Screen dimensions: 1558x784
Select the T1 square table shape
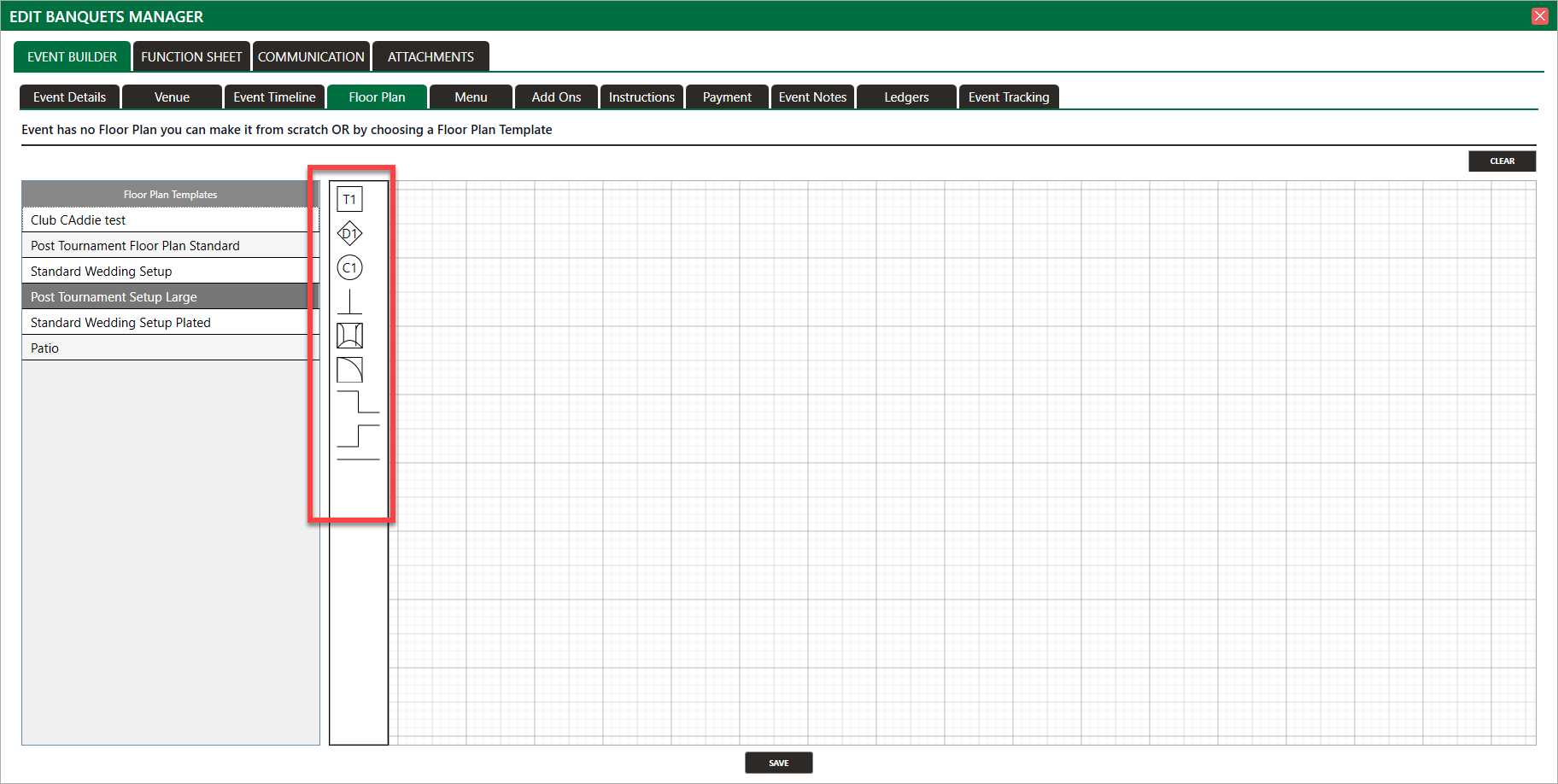[349, 200]
